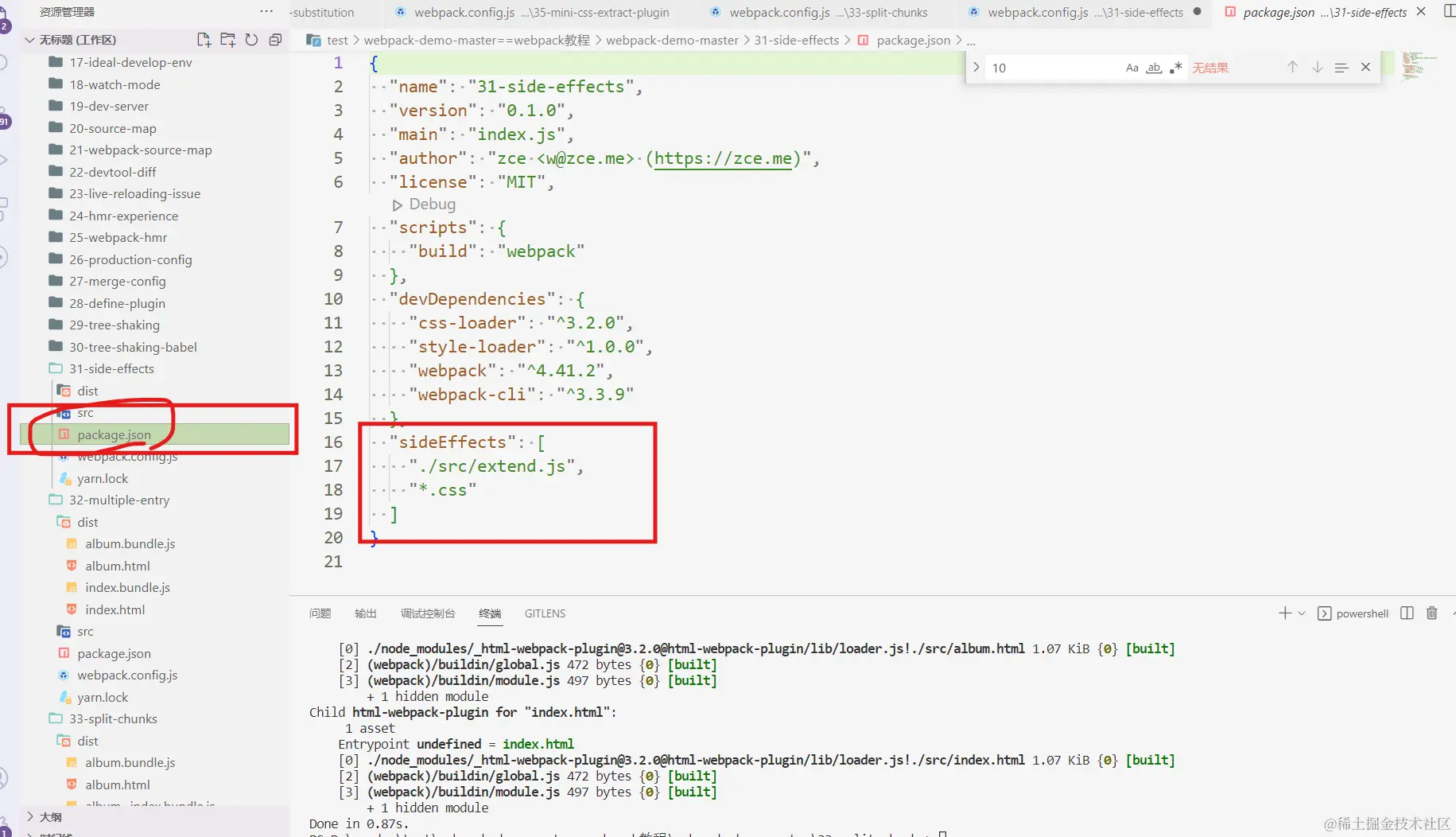This screenshot has height=837, width=1456.
Task: Expand the 17-ideal-develop-env folder
Action: pyautogui.click(x=130, y=62)
